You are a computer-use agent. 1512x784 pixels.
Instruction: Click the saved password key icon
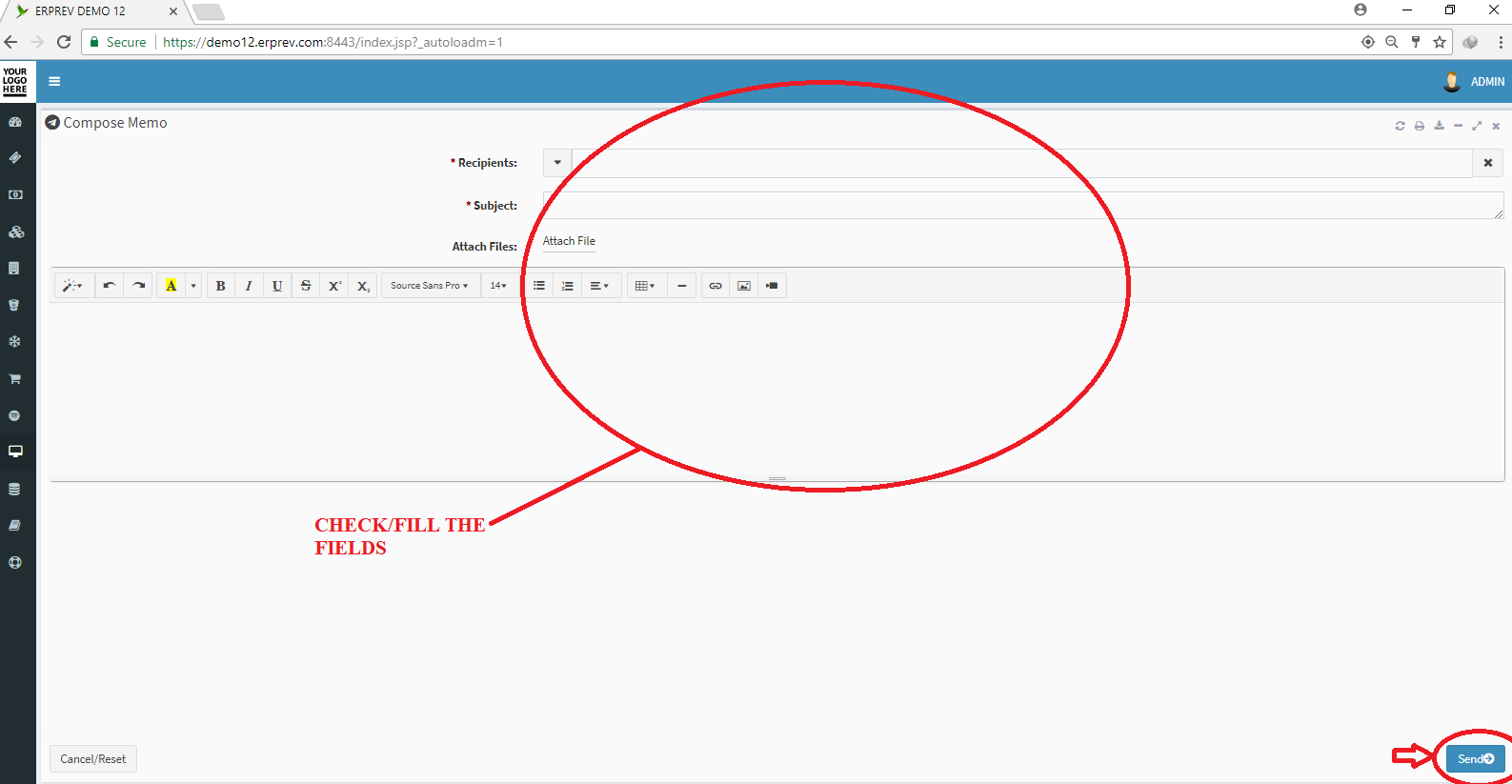coord(1416,42)
